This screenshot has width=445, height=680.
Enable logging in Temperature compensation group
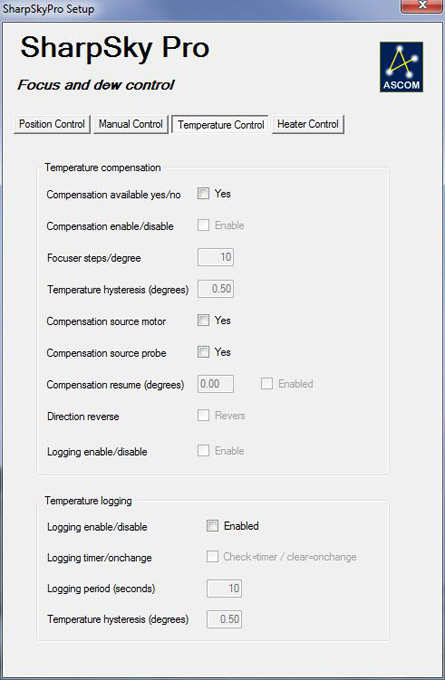[x=203, y=451]
